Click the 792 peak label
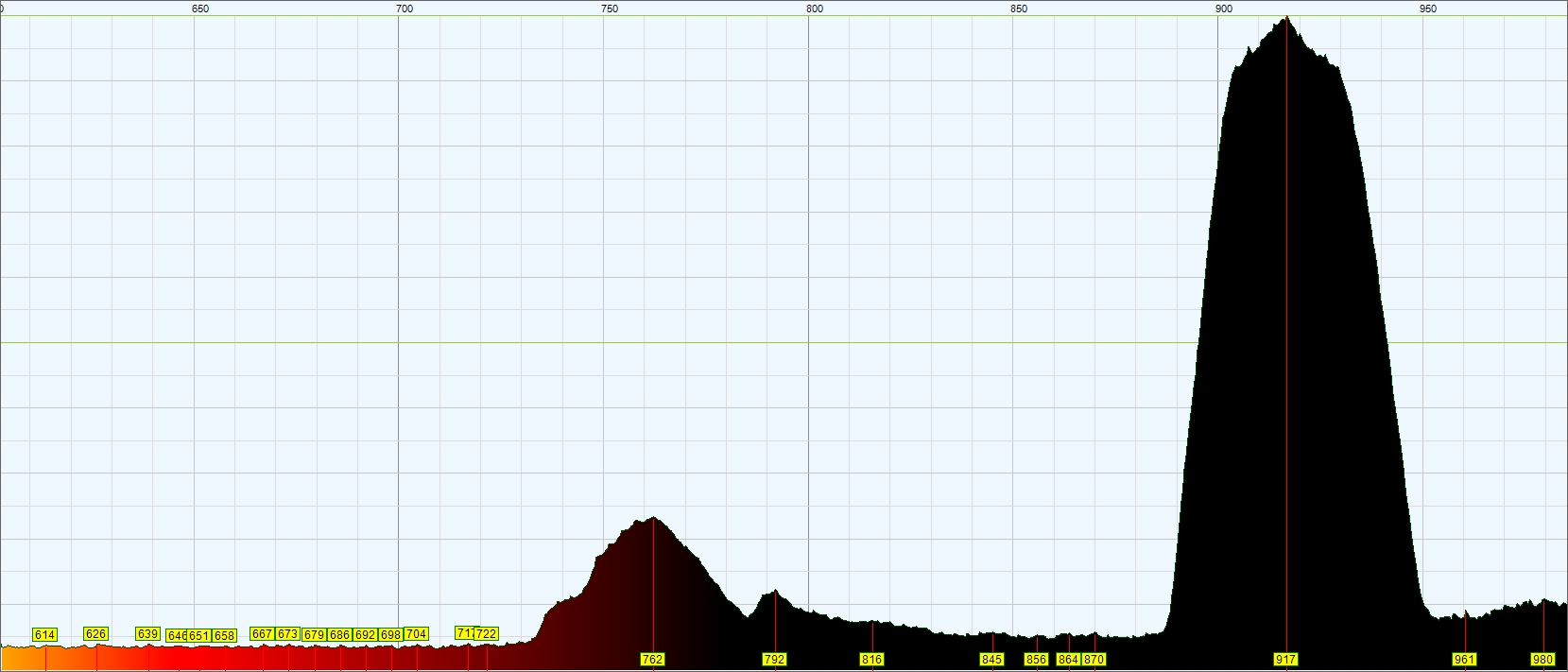Screen dimensions: 1568x672 coord(774,660)
